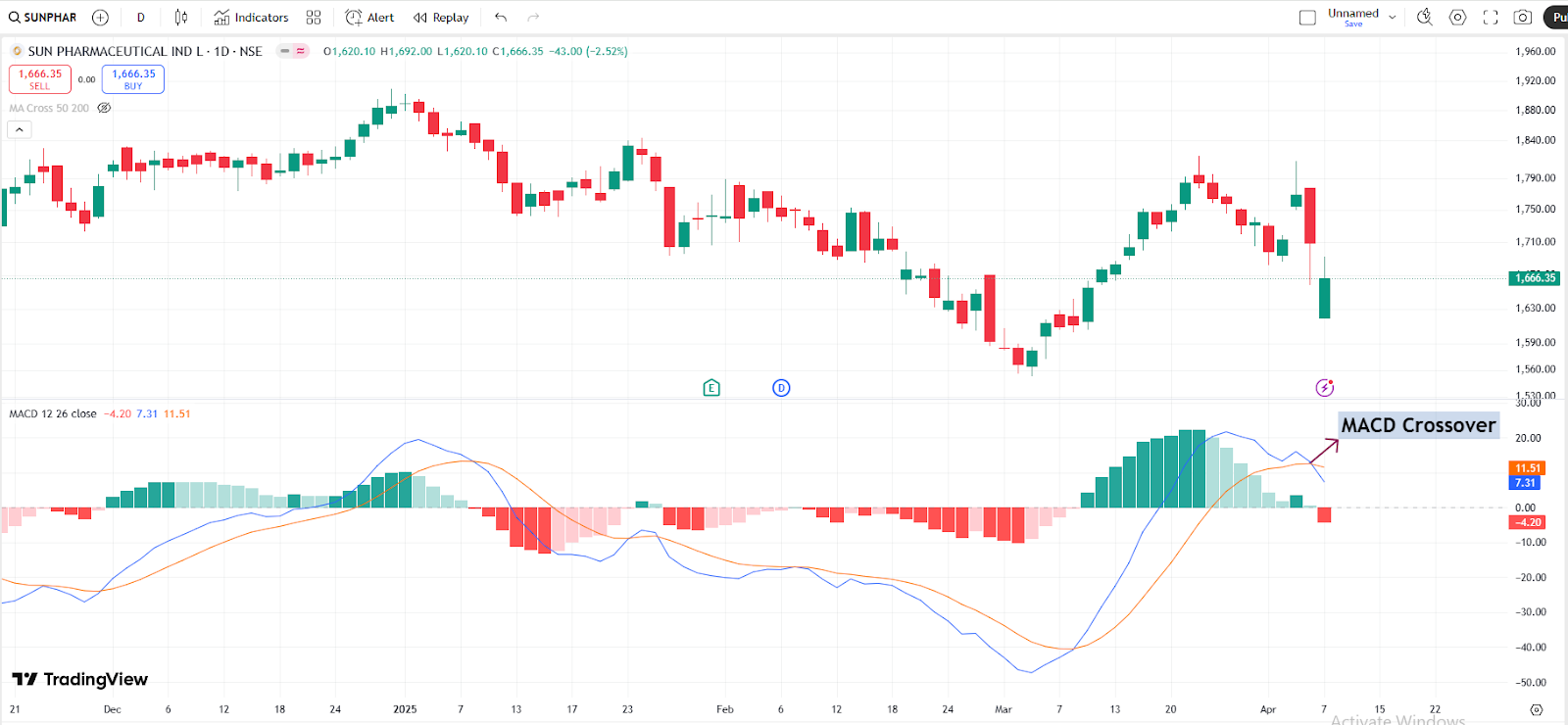Select the MA Cross 50 200 legend

pyautogui.click(x=49, y=109)
